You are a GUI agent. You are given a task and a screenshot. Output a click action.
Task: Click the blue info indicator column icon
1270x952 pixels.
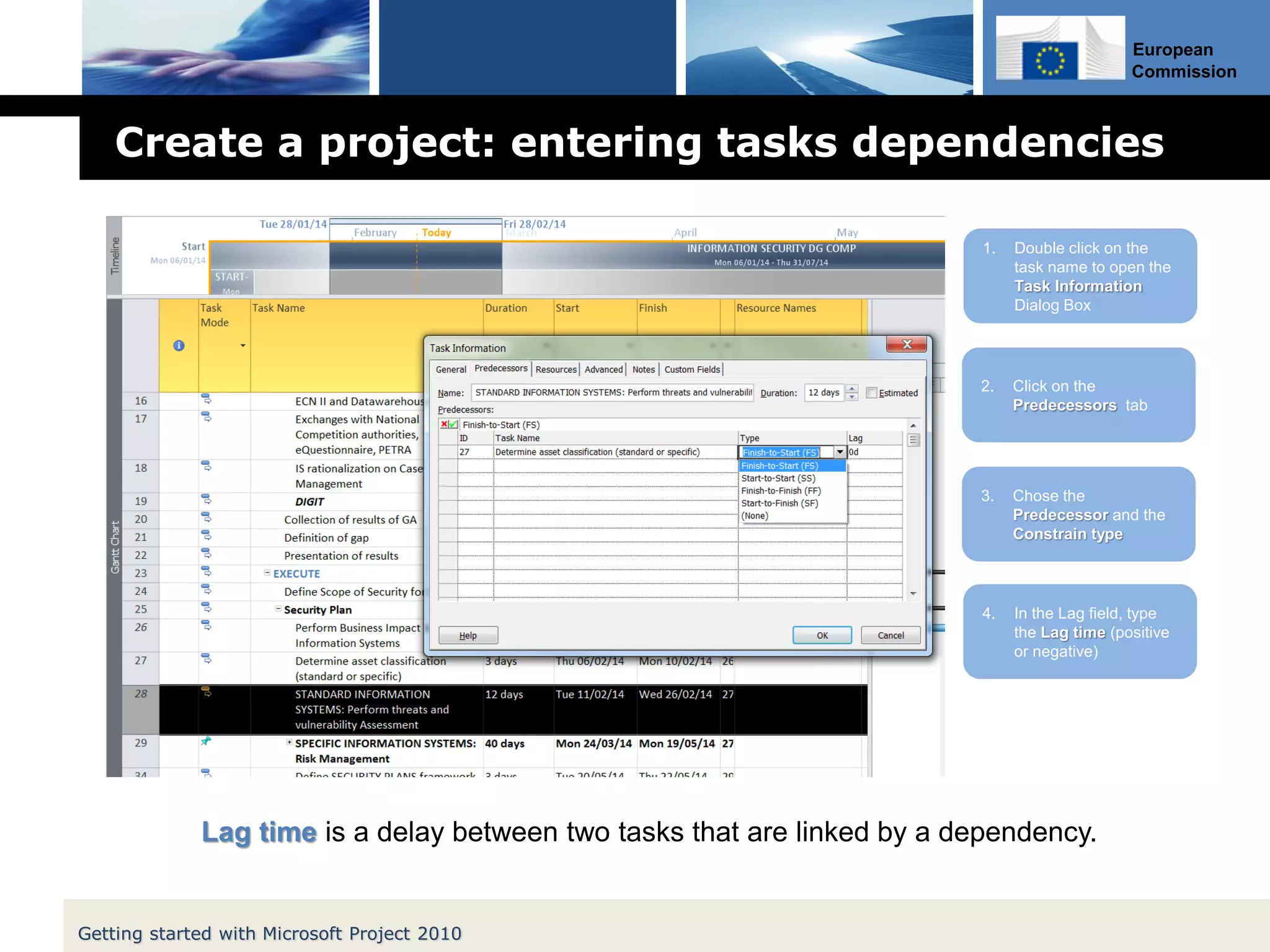pos(179,346)
